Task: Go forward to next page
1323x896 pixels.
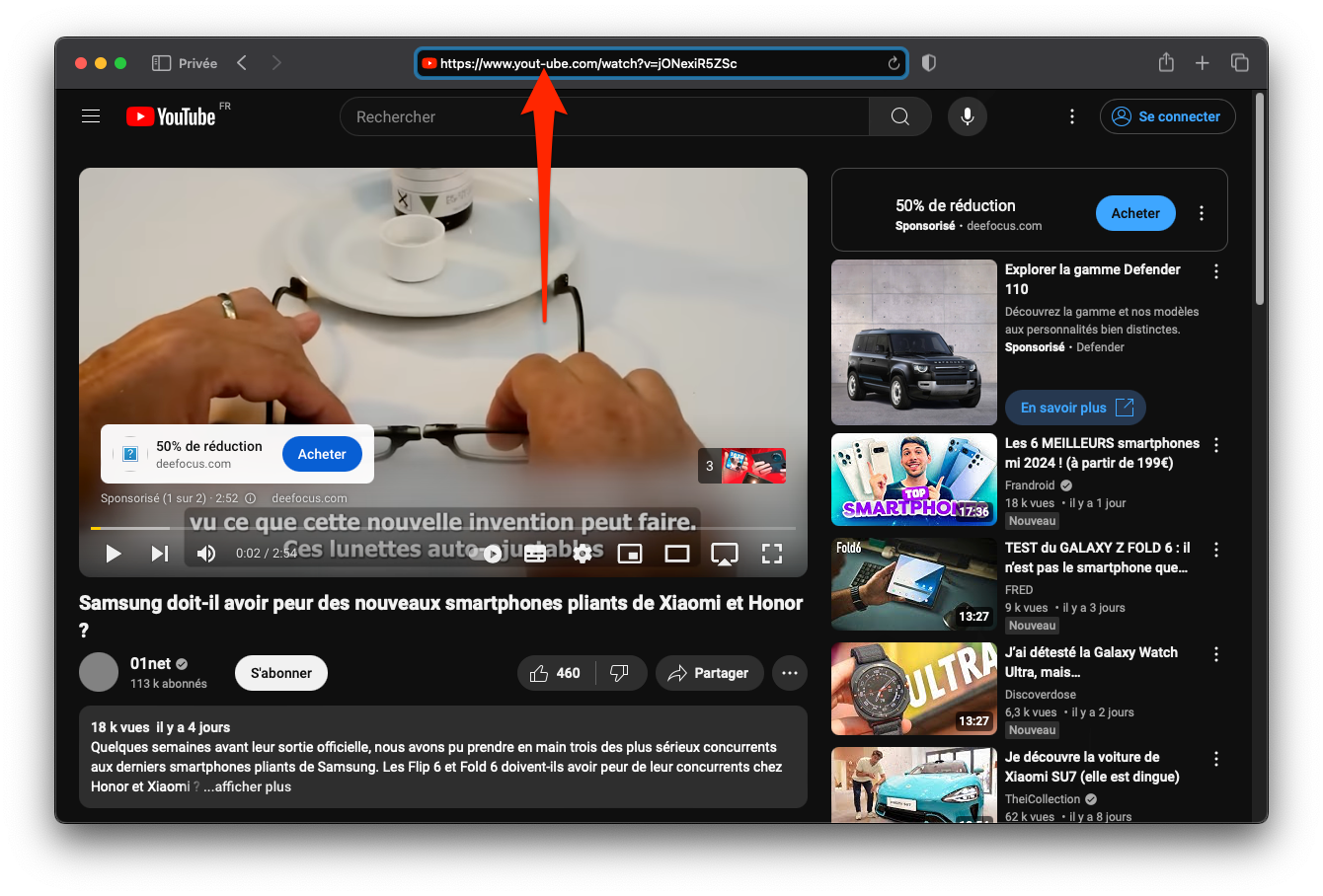Action: tap(276, 63)
